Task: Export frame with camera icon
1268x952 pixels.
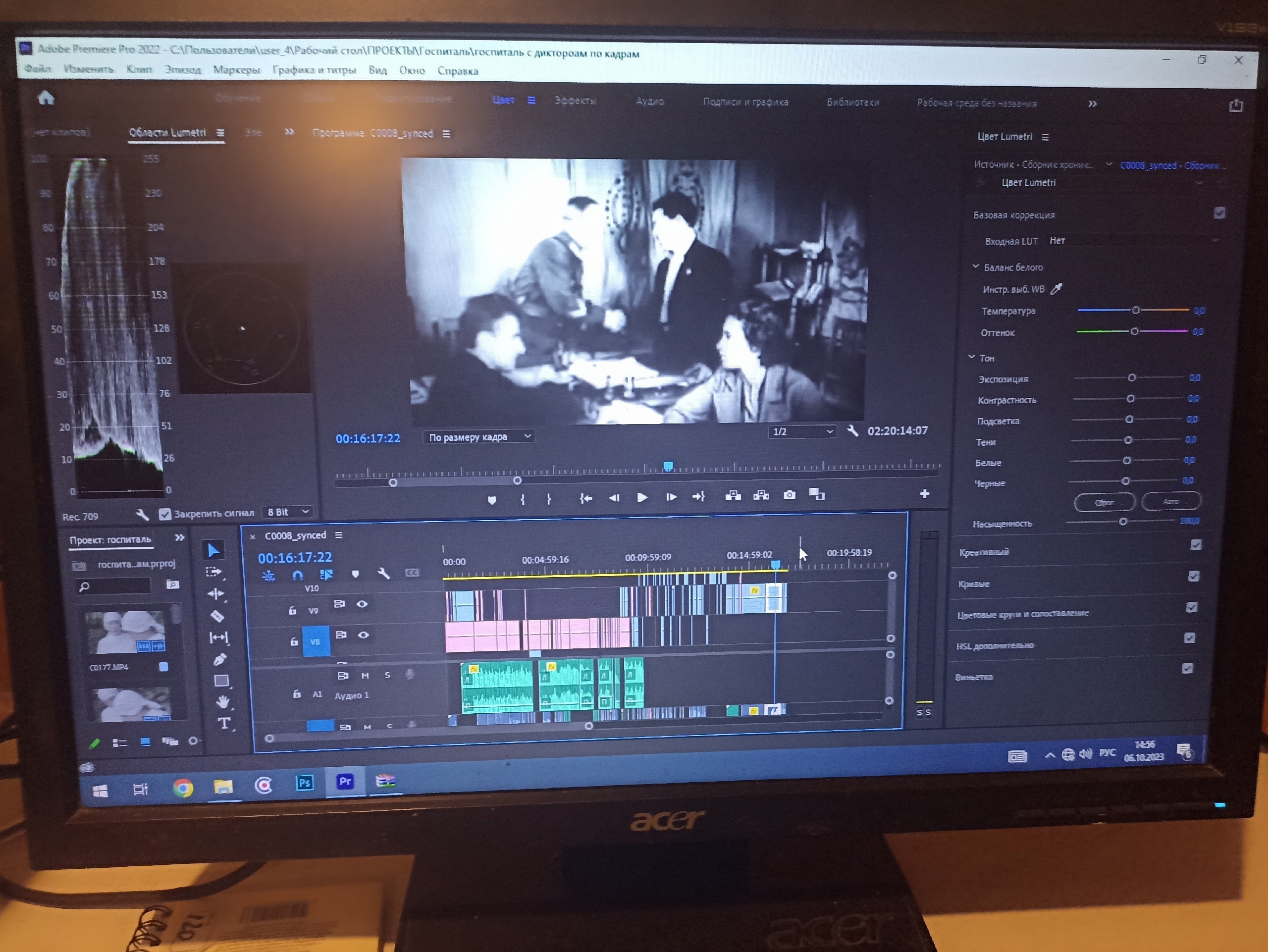Action: [790, 495]
